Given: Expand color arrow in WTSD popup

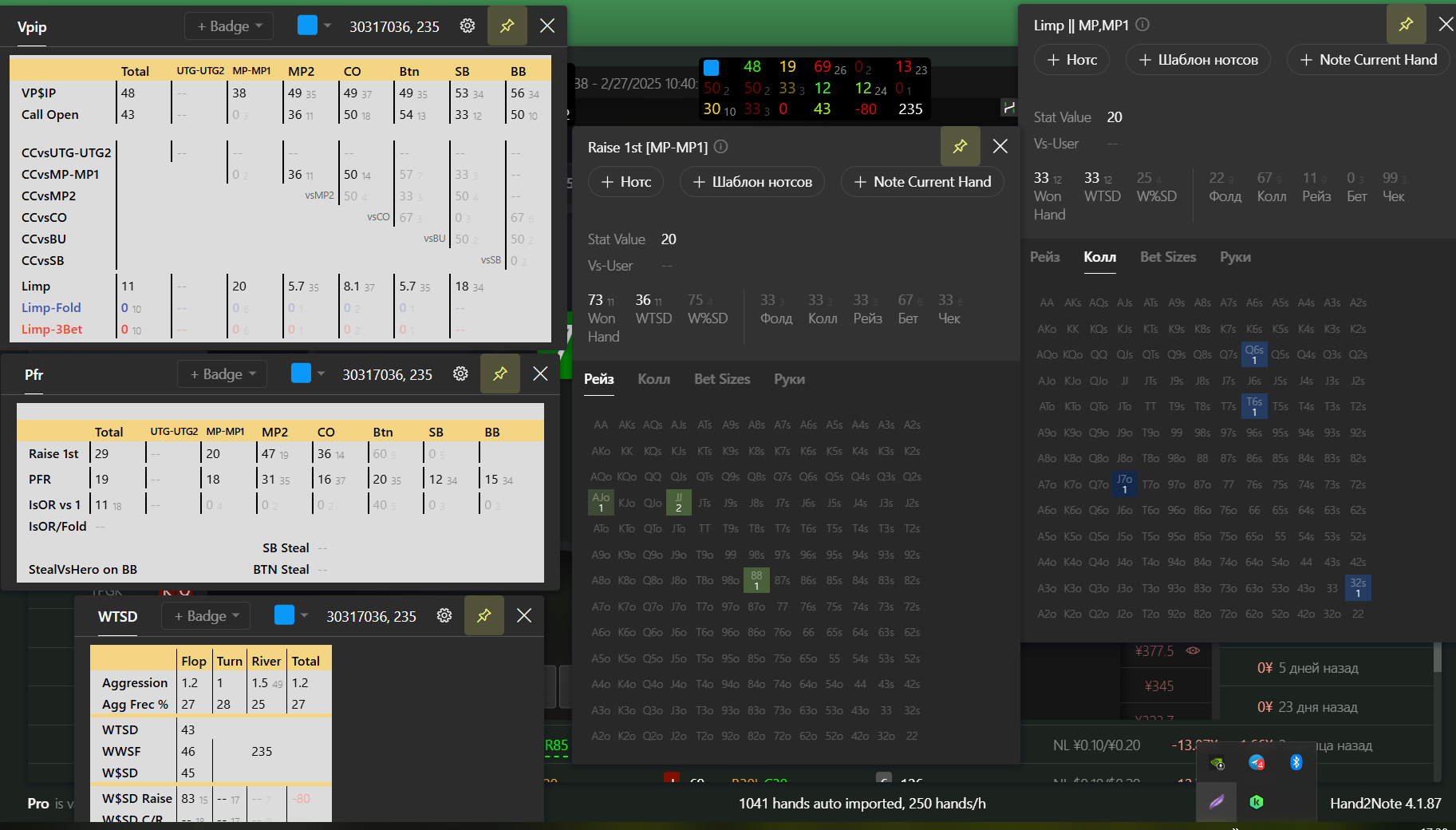Looking at the screenshot, I should click(304, 615).
